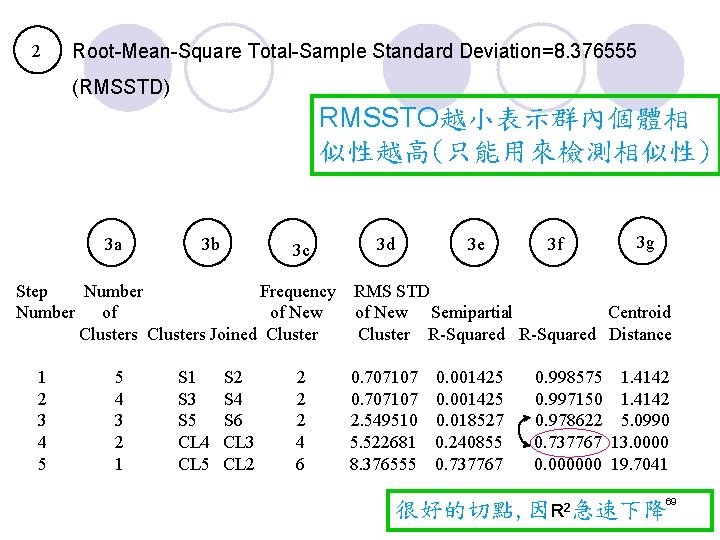Click the cluster name "CL4"
Viewport: 720px width, 540px height.
(x=193, y=442)
